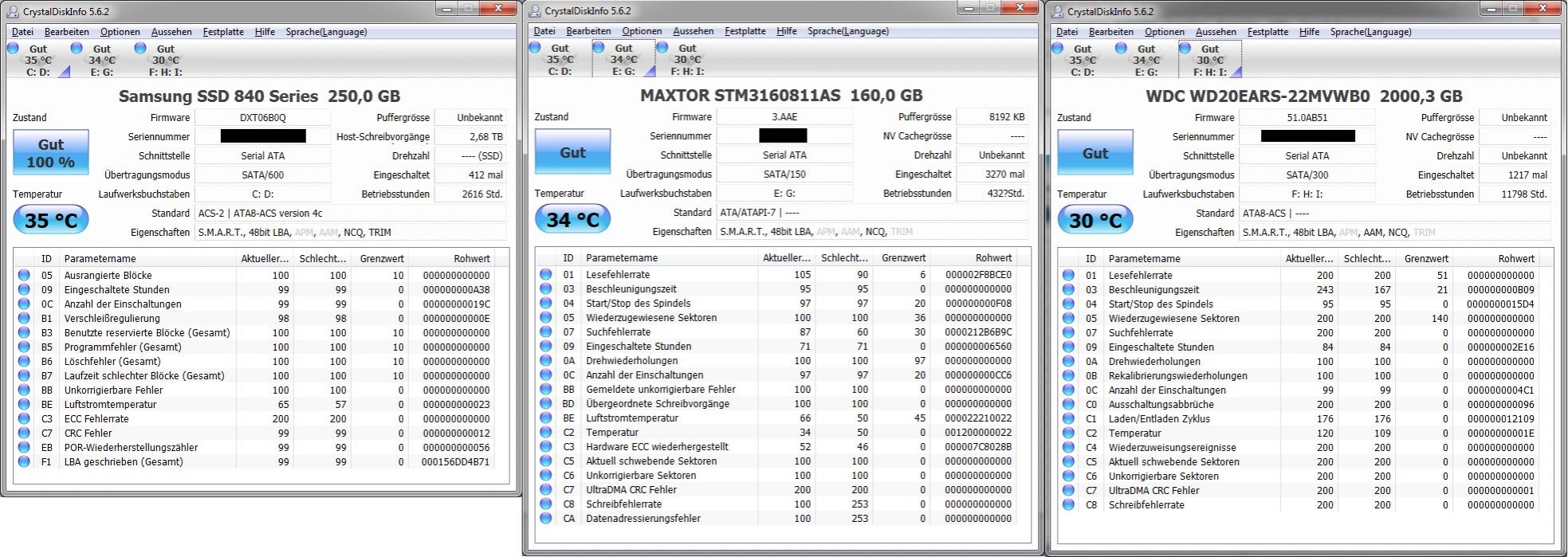
Task: Click the 34 °C temperature indicator
Action: tap(572, 219)
